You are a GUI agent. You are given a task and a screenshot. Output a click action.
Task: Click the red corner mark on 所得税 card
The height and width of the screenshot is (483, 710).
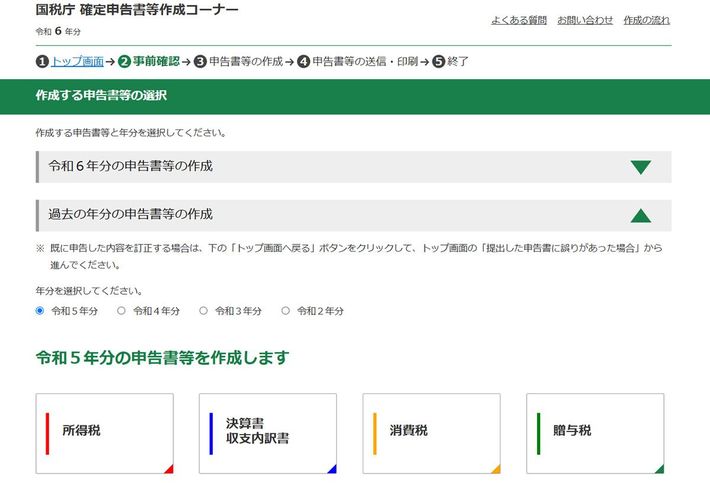coord(168,468)
